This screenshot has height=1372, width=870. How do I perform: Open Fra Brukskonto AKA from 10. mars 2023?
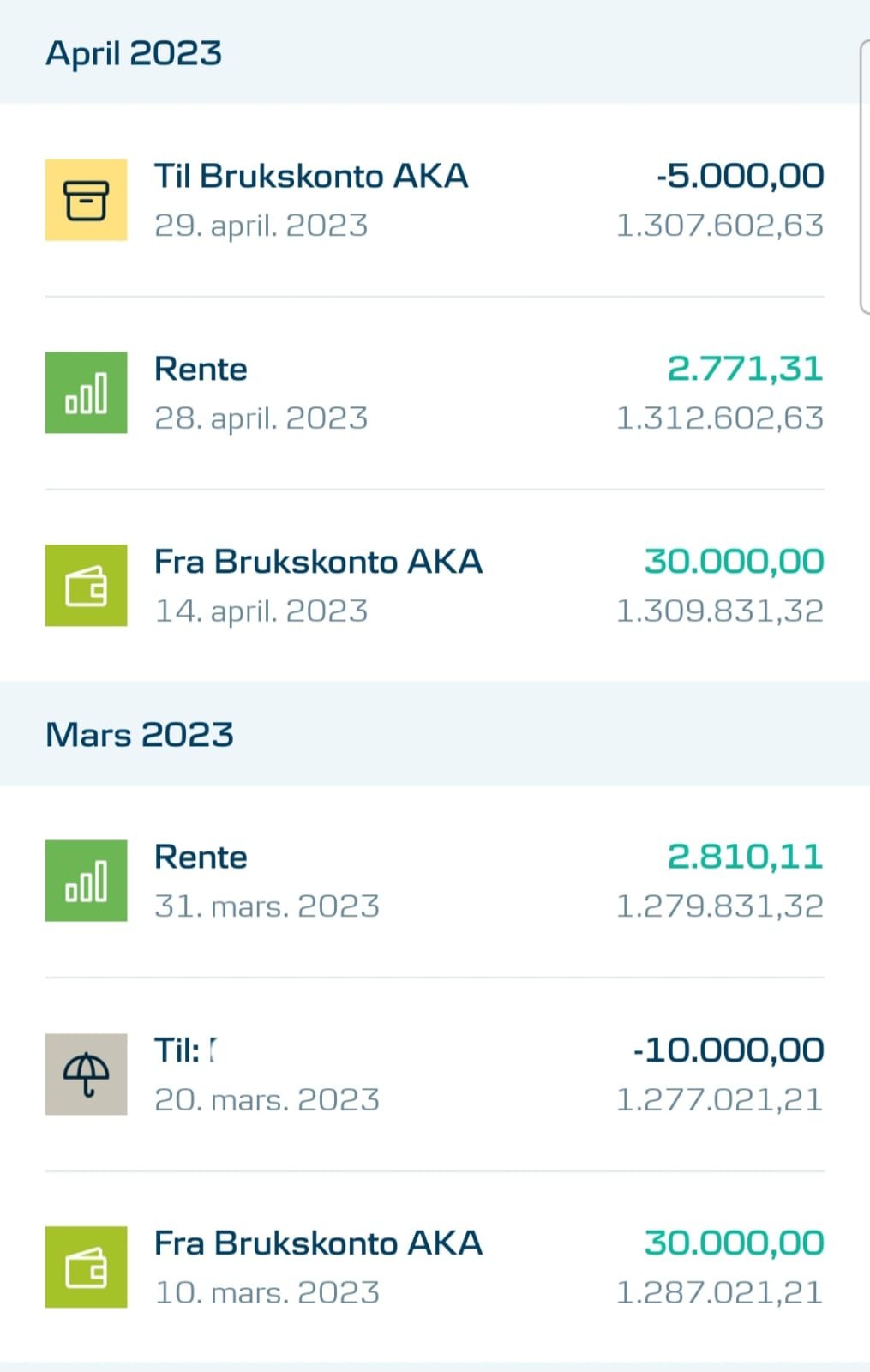click(x=435, y=1267)
